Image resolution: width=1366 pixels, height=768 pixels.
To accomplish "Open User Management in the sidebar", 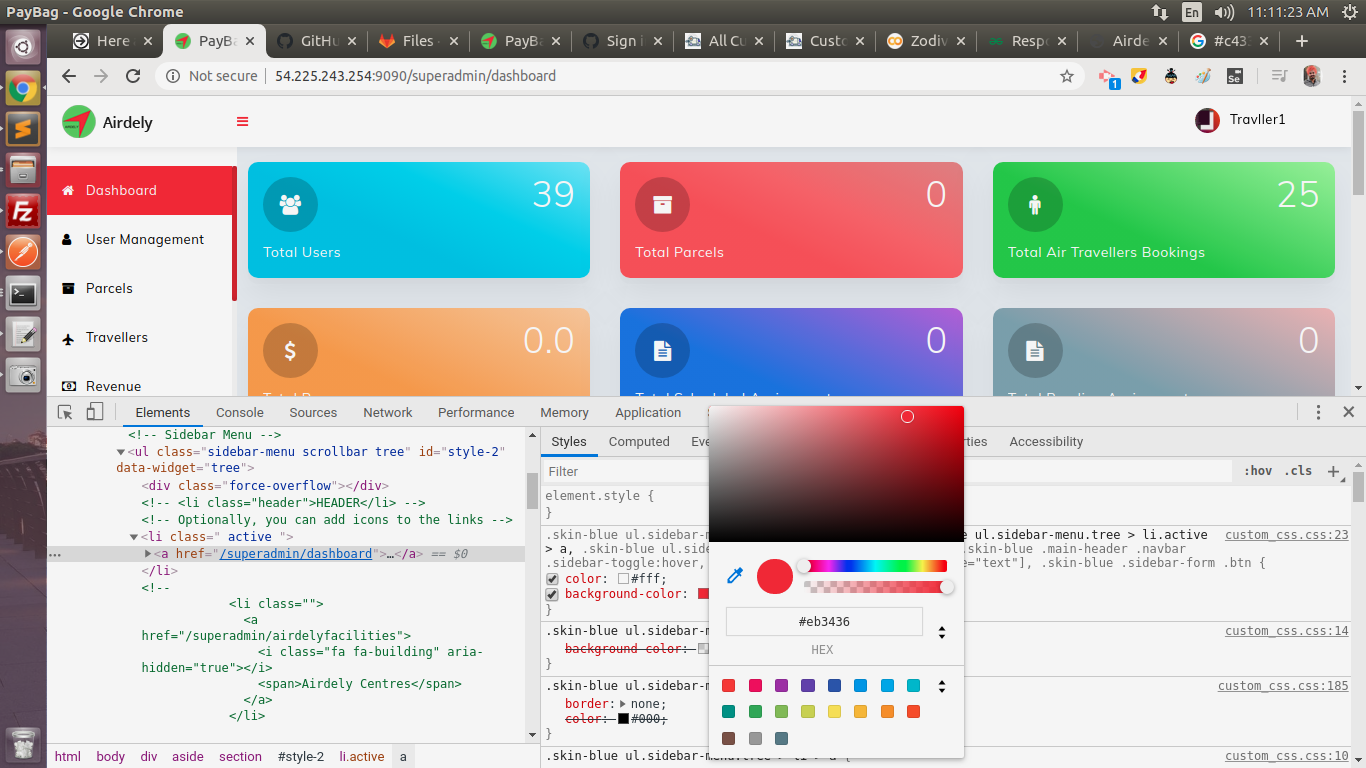I will coord(144,239).
